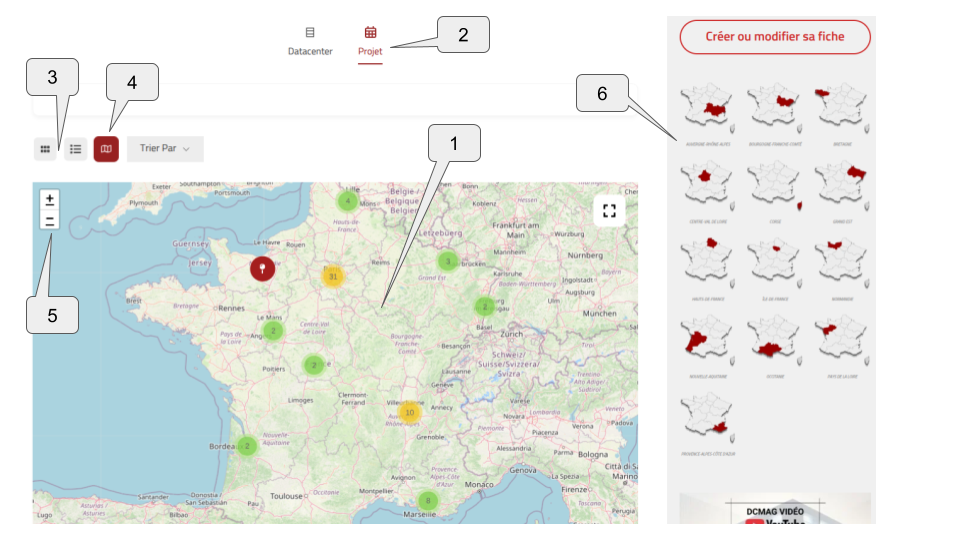The image size is (960, 540).
Task: Expand the Paris cluster of 31
Action: coord(333,276)
